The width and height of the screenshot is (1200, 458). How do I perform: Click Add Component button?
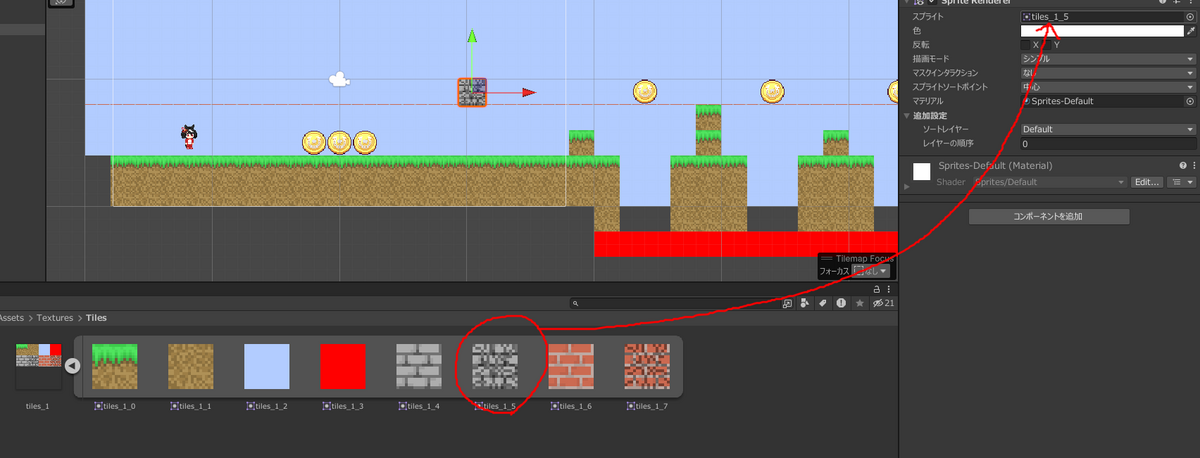pos(1049,216)
